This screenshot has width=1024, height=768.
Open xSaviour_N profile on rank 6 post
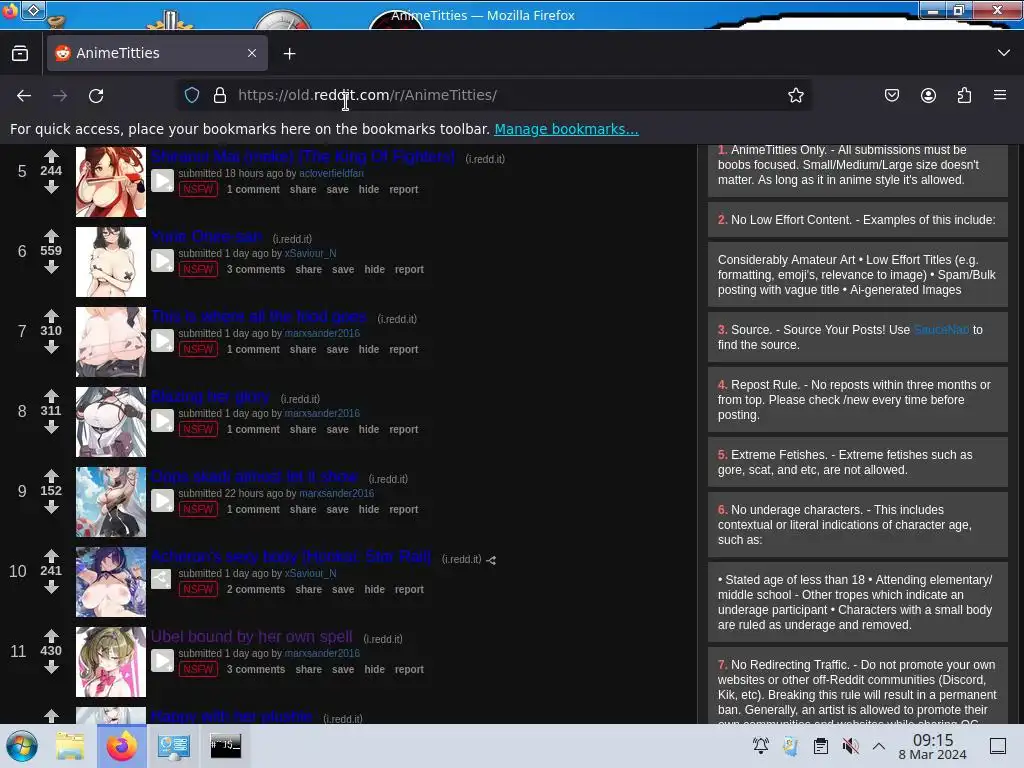pyautogui.click(x=310, y=253)
